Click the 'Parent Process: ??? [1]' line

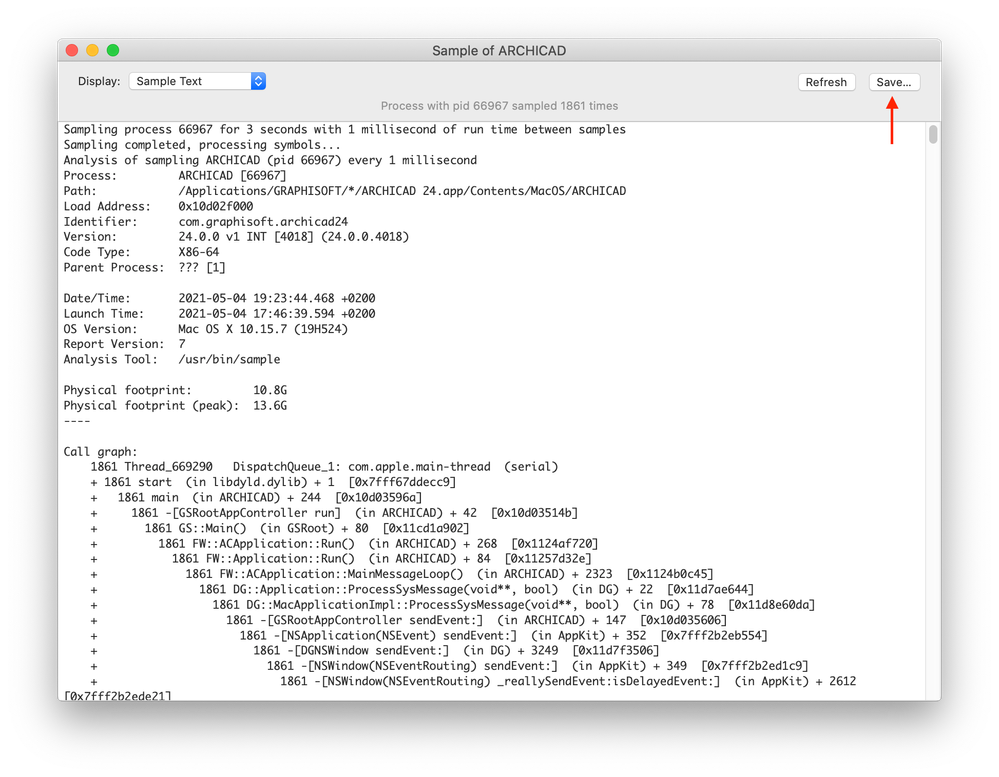click(x=145, y=267)
